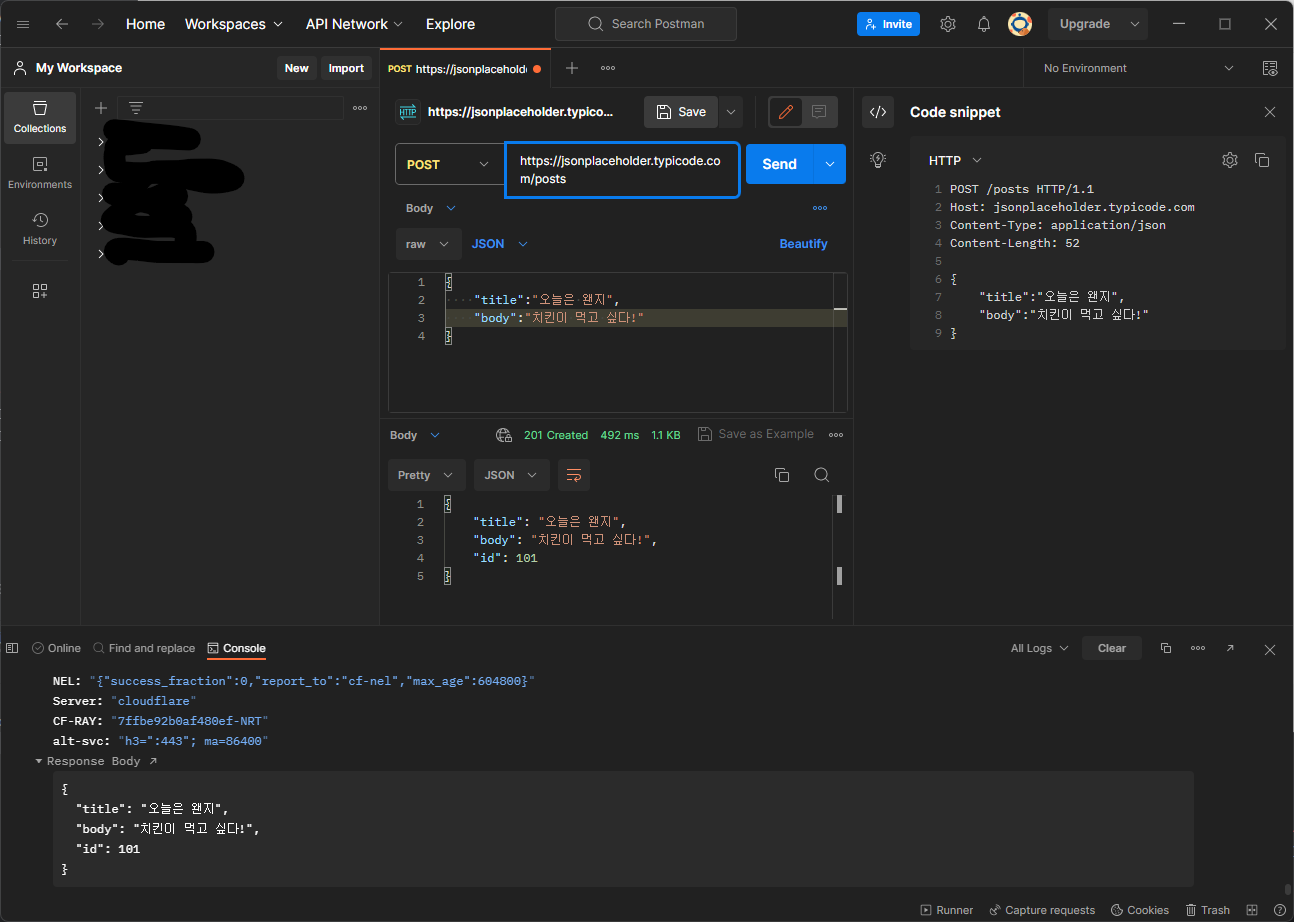Click the request URL field

(622, 170)
